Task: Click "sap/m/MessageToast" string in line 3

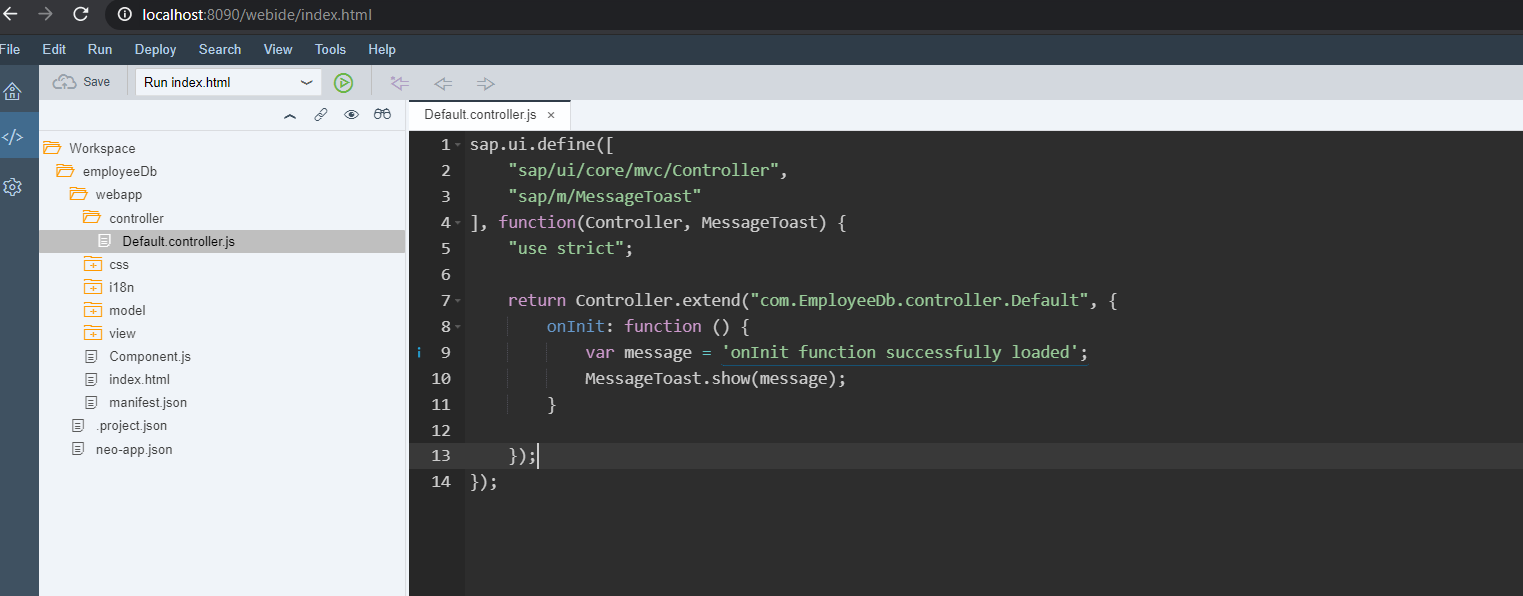Action: tap(605, 196)
